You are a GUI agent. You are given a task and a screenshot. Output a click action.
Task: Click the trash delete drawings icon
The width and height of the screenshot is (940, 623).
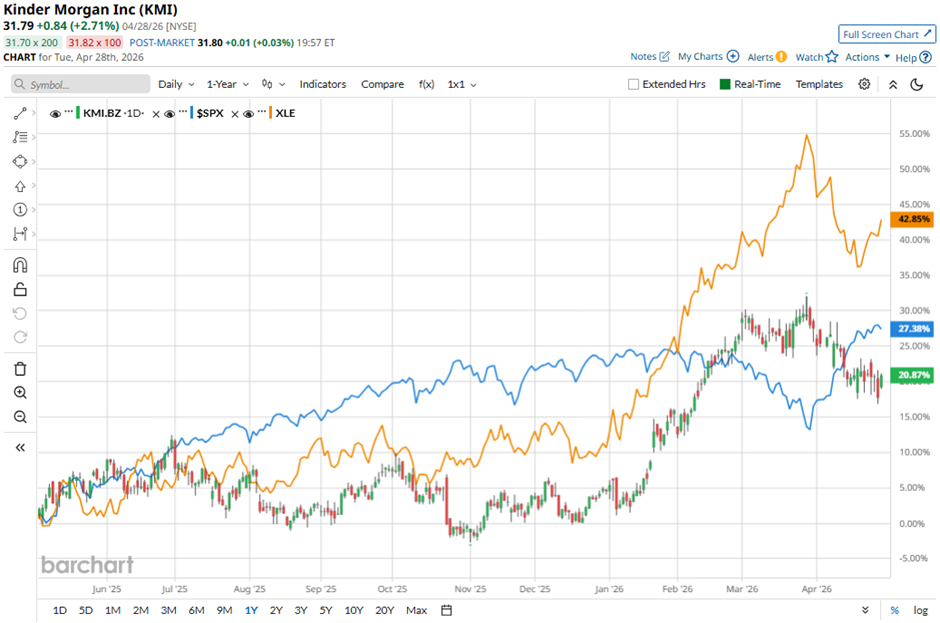[20, 369]
